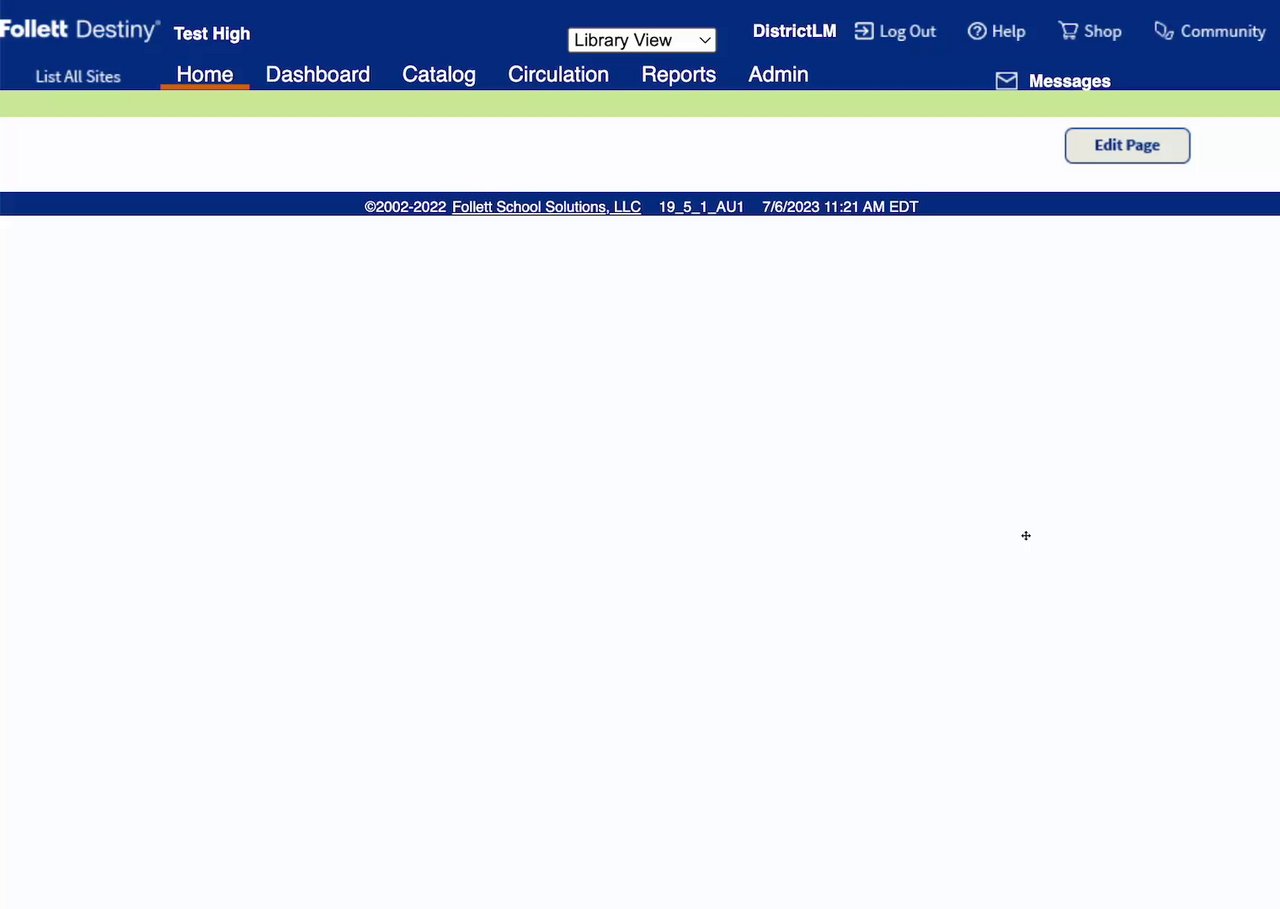Click the Help question mark icon
This screenshot has width=1280, height=909.
[977, 31]
